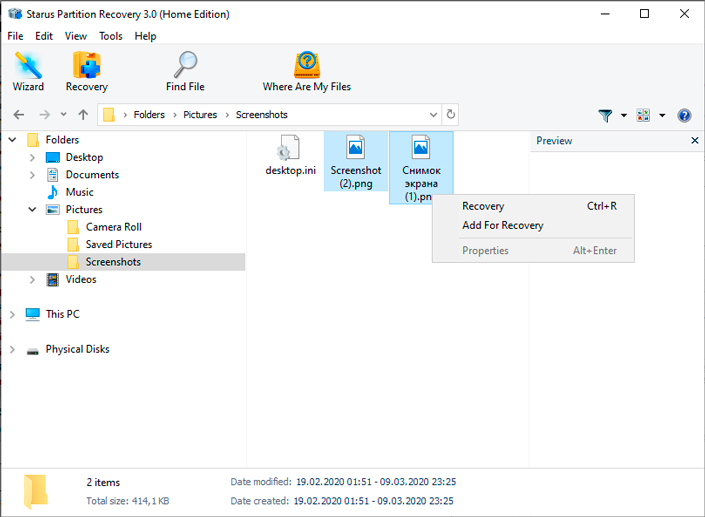Image resolution: width=705 pixels, height=517 pixels.
Task: Select Folders root in tree
Action: point(62,140)
